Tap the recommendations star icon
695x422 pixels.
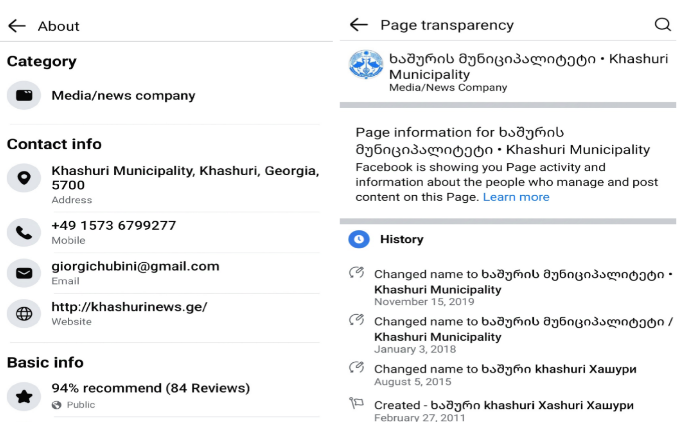click(x=24, y=395)
